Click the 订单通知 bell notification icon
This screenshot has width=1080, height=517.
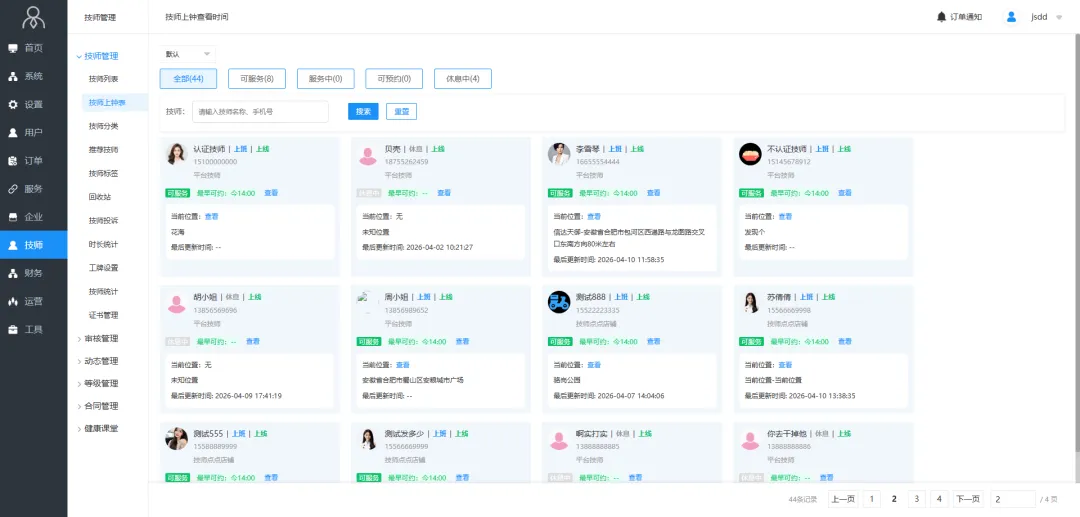tap(941, 17)
